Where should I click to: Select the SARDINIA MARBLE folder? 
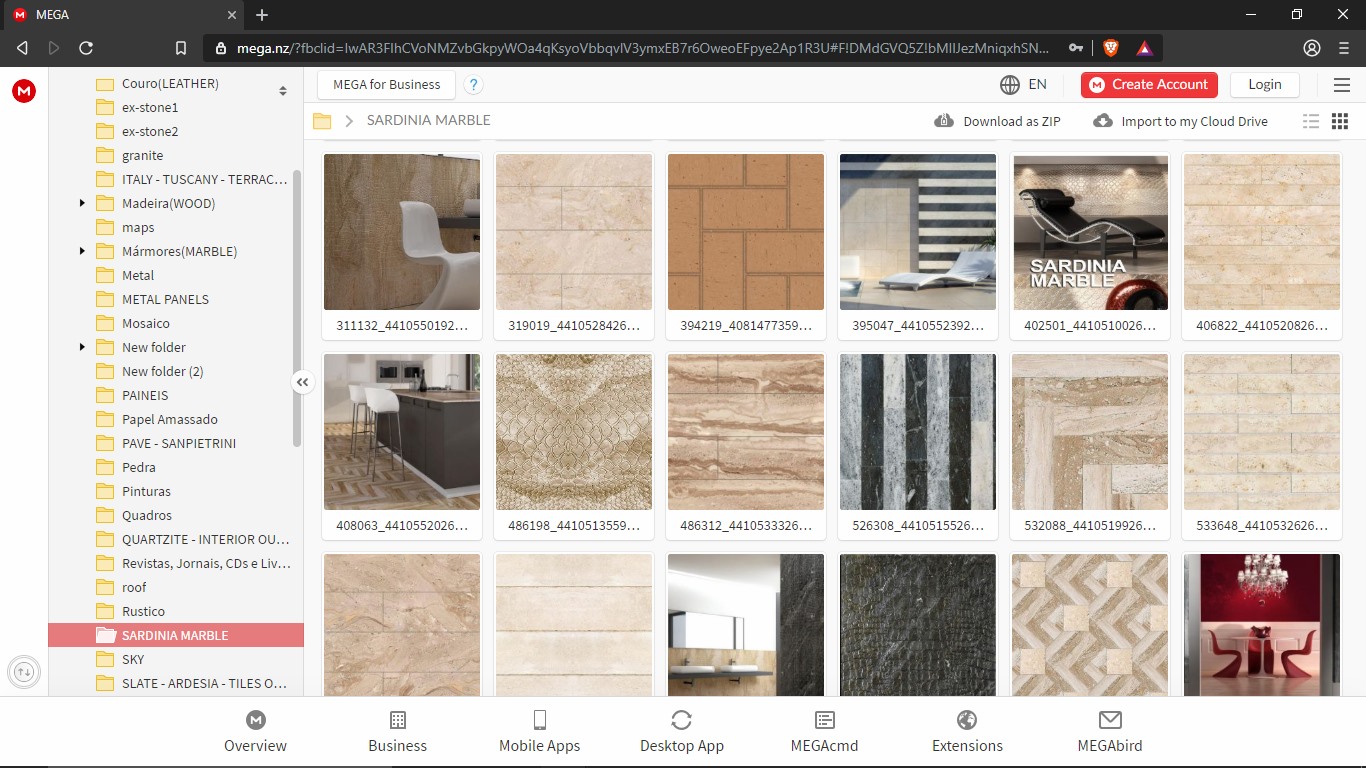175,635
